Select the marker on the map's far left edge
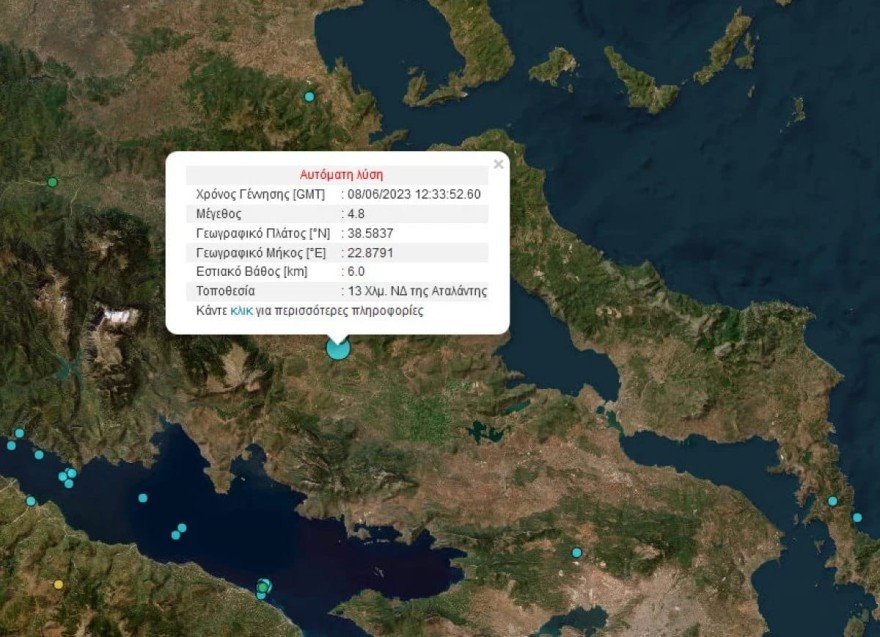 click(10, 444)
